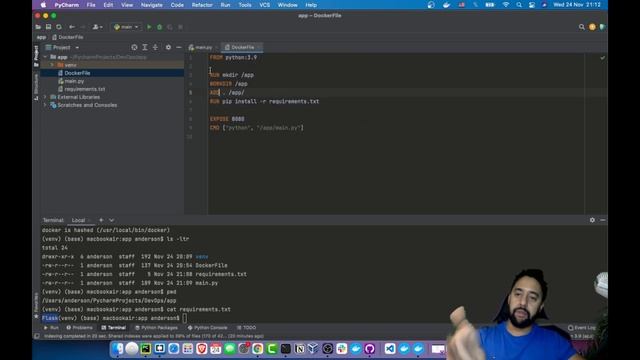The width and height of the screenshot is (640, 360).
Task: Click Collapse All in Project panel
Action: pyautogui.click(x=155, y=47)
